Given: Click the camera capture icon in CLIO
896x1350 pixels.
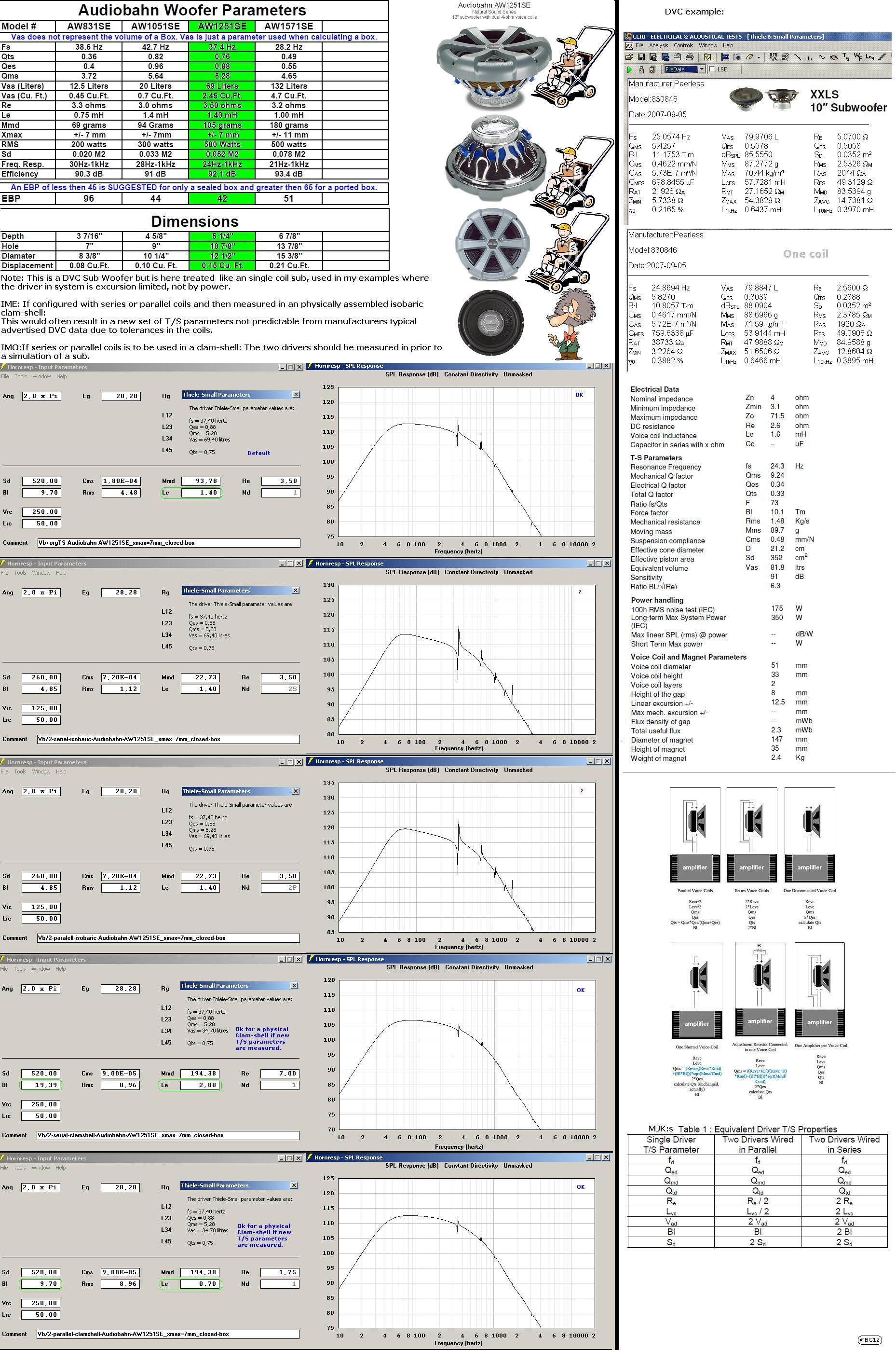Looking at the screenshot, I should (x=738, y=57).
